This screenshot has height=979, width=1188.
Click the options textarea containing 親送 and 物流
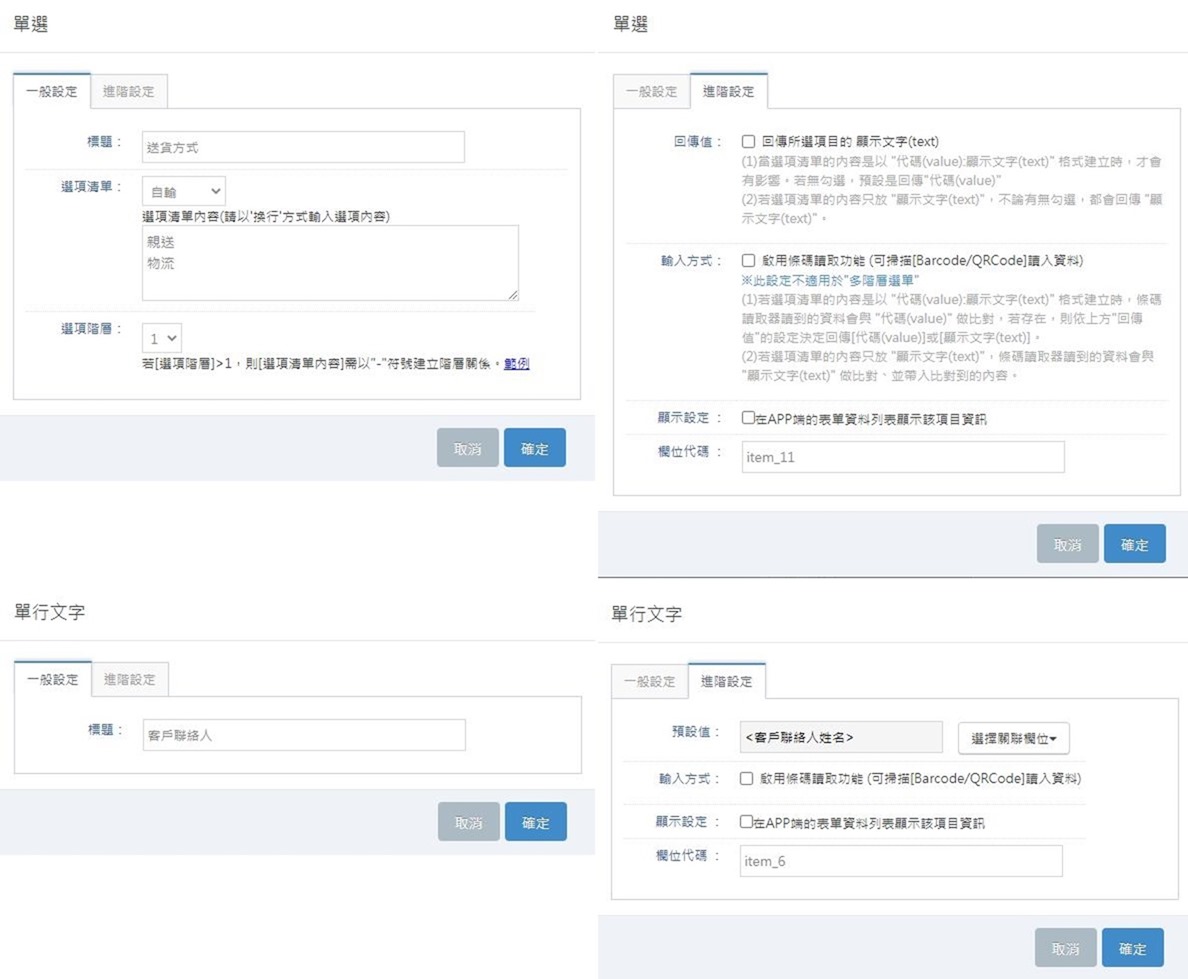coord(330,262)
